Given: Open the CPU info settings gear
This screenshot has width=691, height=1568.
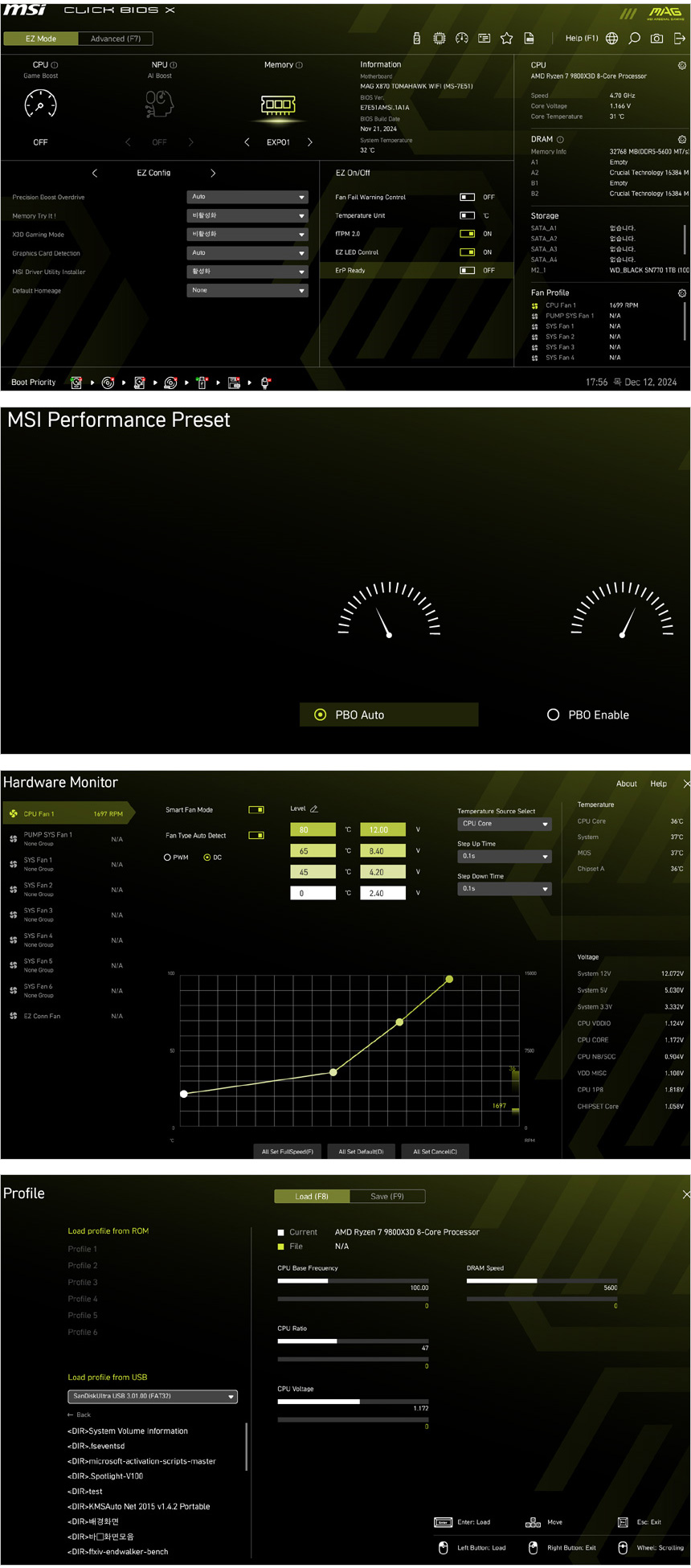Looking at the screenshot, I should [x=681, y=66].
